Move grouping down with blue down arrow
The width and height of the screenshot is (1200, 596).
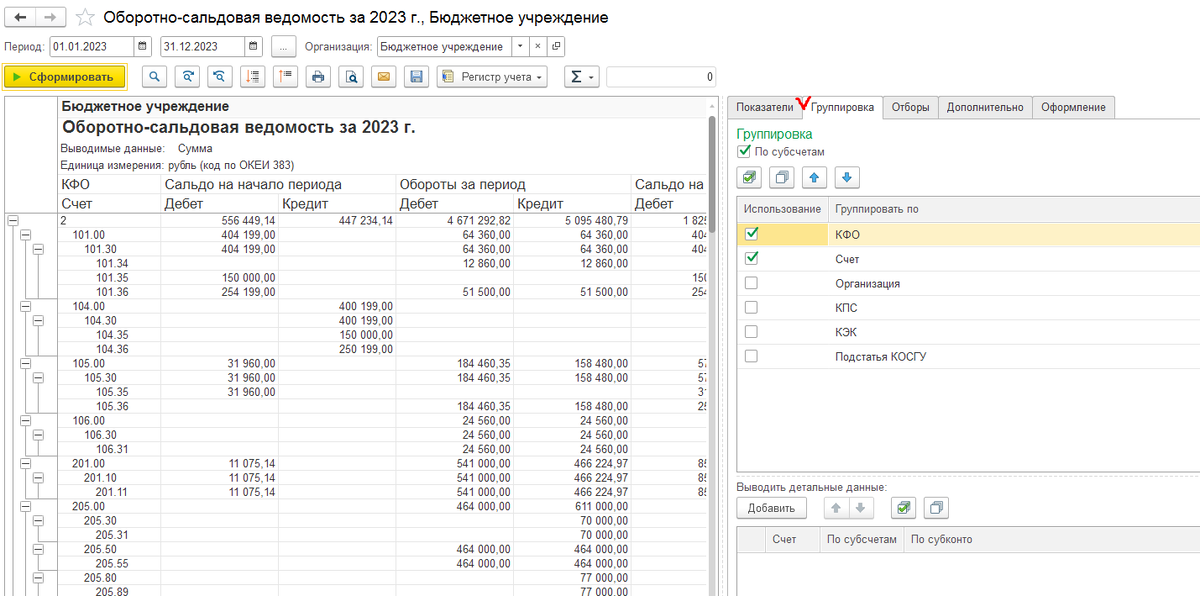coord(847,178)
